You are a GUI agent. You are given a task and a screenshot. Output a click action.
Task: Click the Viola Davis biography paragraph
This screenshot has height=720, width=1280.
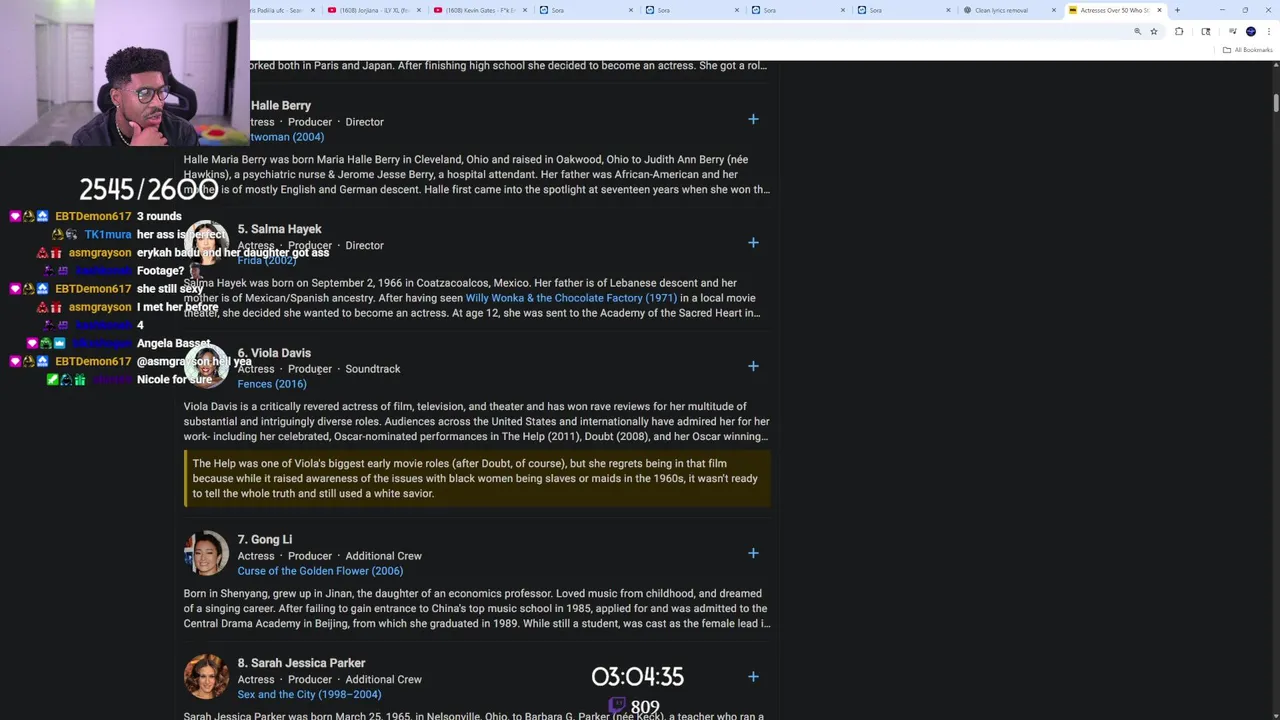(x=476, y=421)
